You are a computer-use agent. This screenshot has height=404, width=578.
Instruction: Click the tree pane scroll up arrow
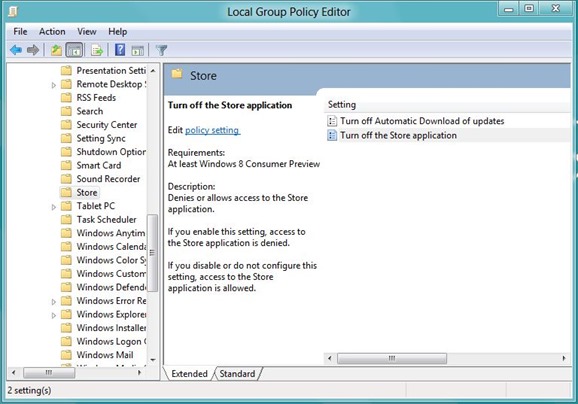click(x=153, y=70)
